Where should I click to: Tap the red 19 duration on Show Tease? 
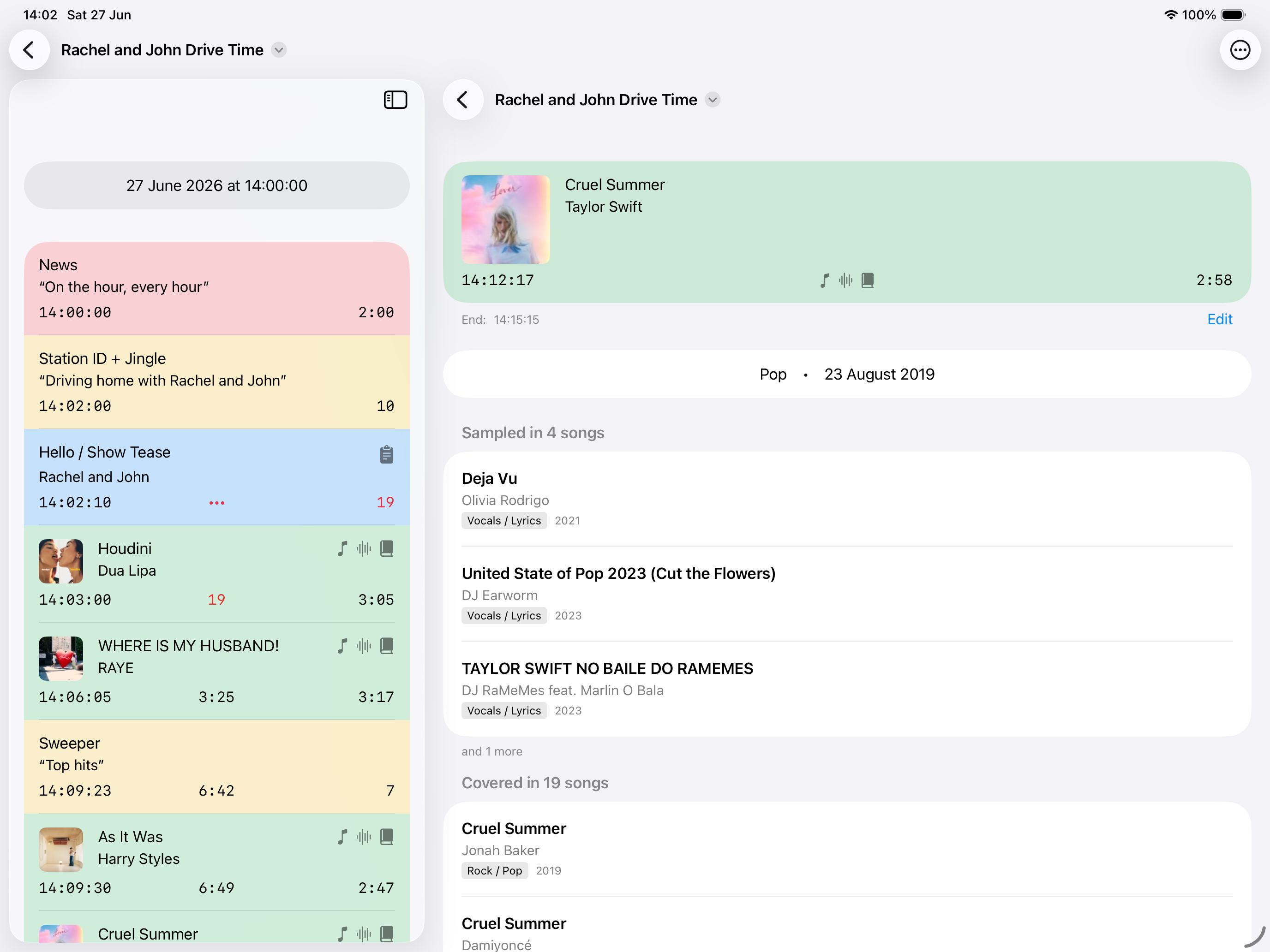click(x=385, y=503)
